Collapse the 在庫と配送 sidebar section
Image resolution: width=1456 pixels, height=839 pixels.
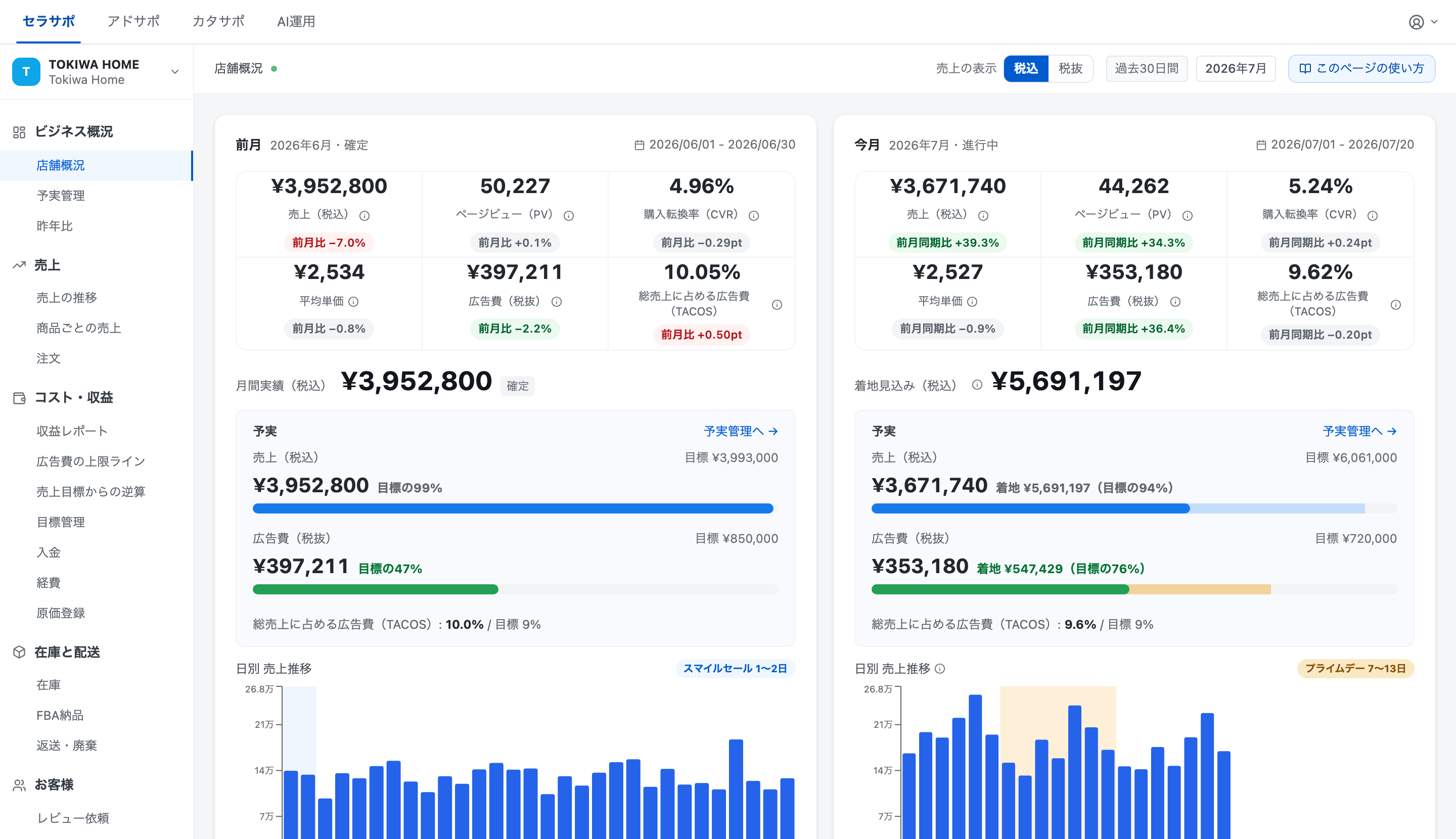click(x=67, y=651)
